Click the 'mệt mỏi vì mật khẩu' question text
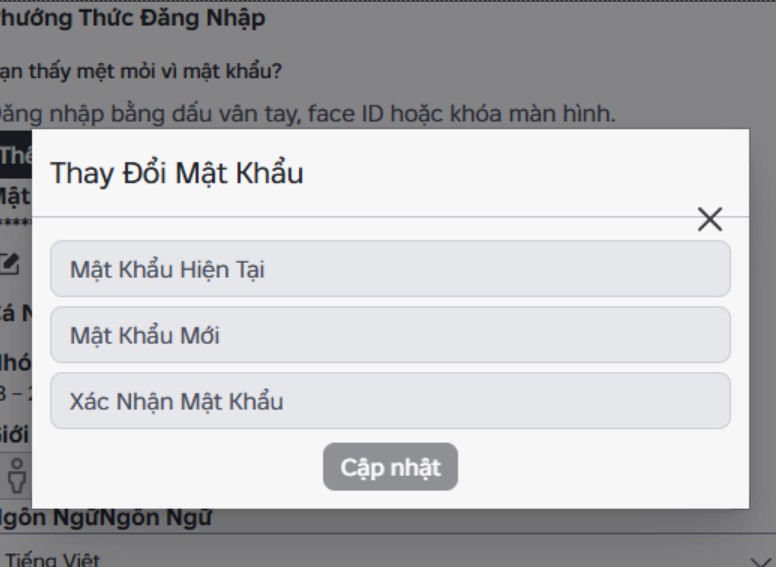This screenshot has height=567, width=776. coord(140,72)
